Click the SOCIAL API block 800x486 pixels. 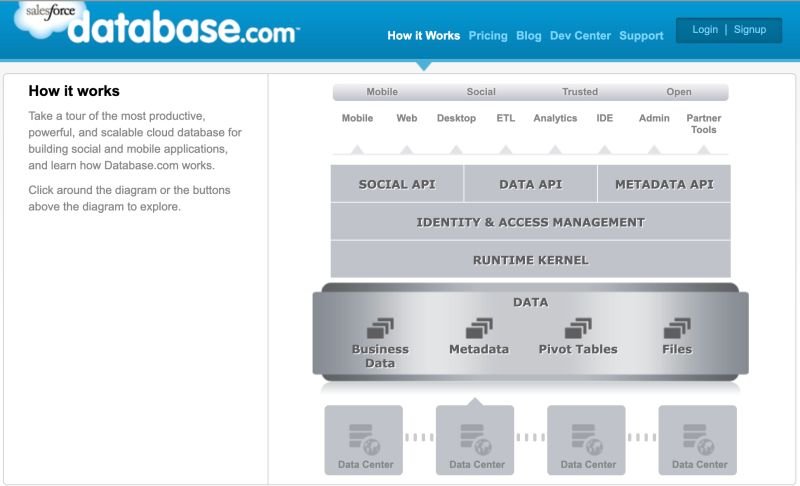[x=397, y=184]
